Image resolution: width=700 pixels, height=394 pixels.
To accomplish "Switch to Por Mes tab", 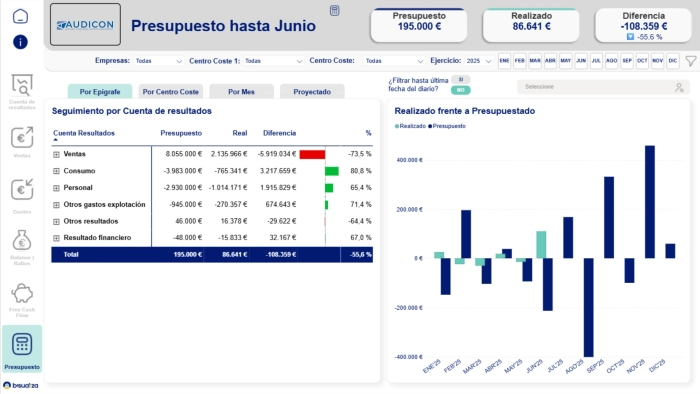I will (242, 91).
